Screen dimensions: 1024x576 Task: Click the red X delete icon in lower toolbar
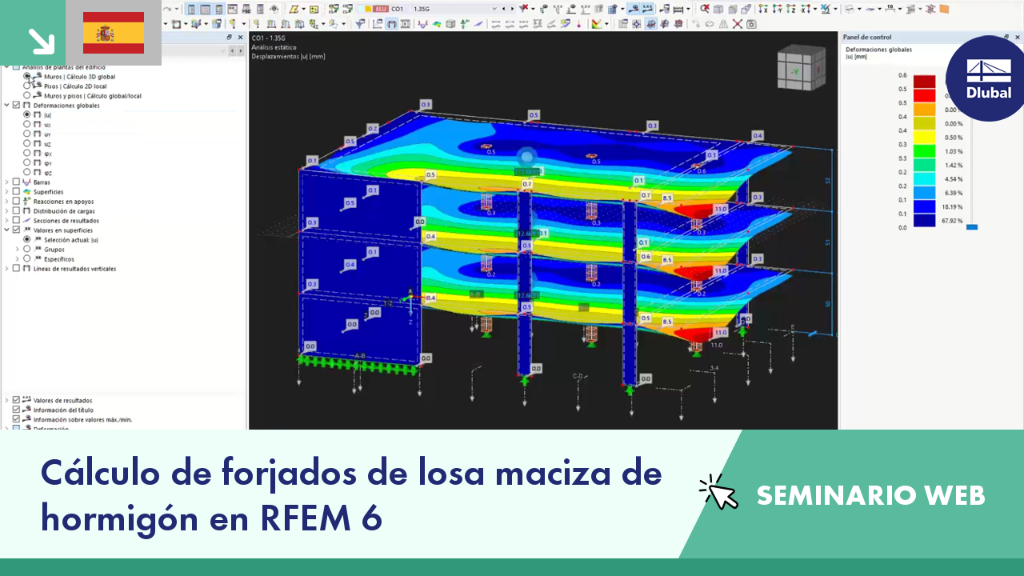click(737, 24)
